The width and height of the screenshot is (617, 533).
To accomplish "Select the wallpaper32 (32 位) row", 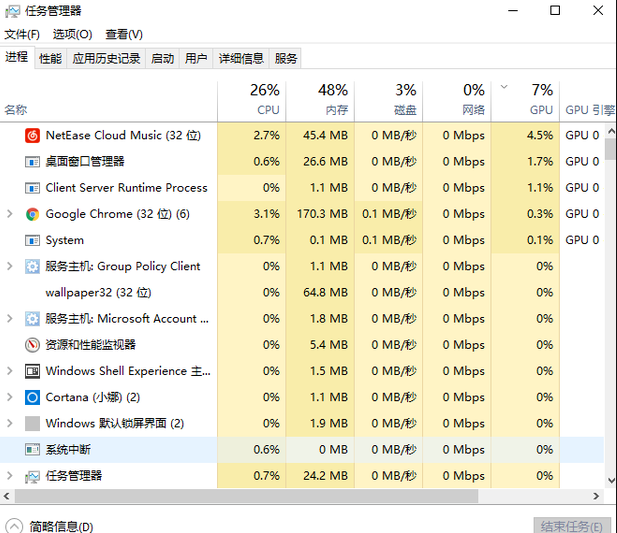I will (302, 293).
